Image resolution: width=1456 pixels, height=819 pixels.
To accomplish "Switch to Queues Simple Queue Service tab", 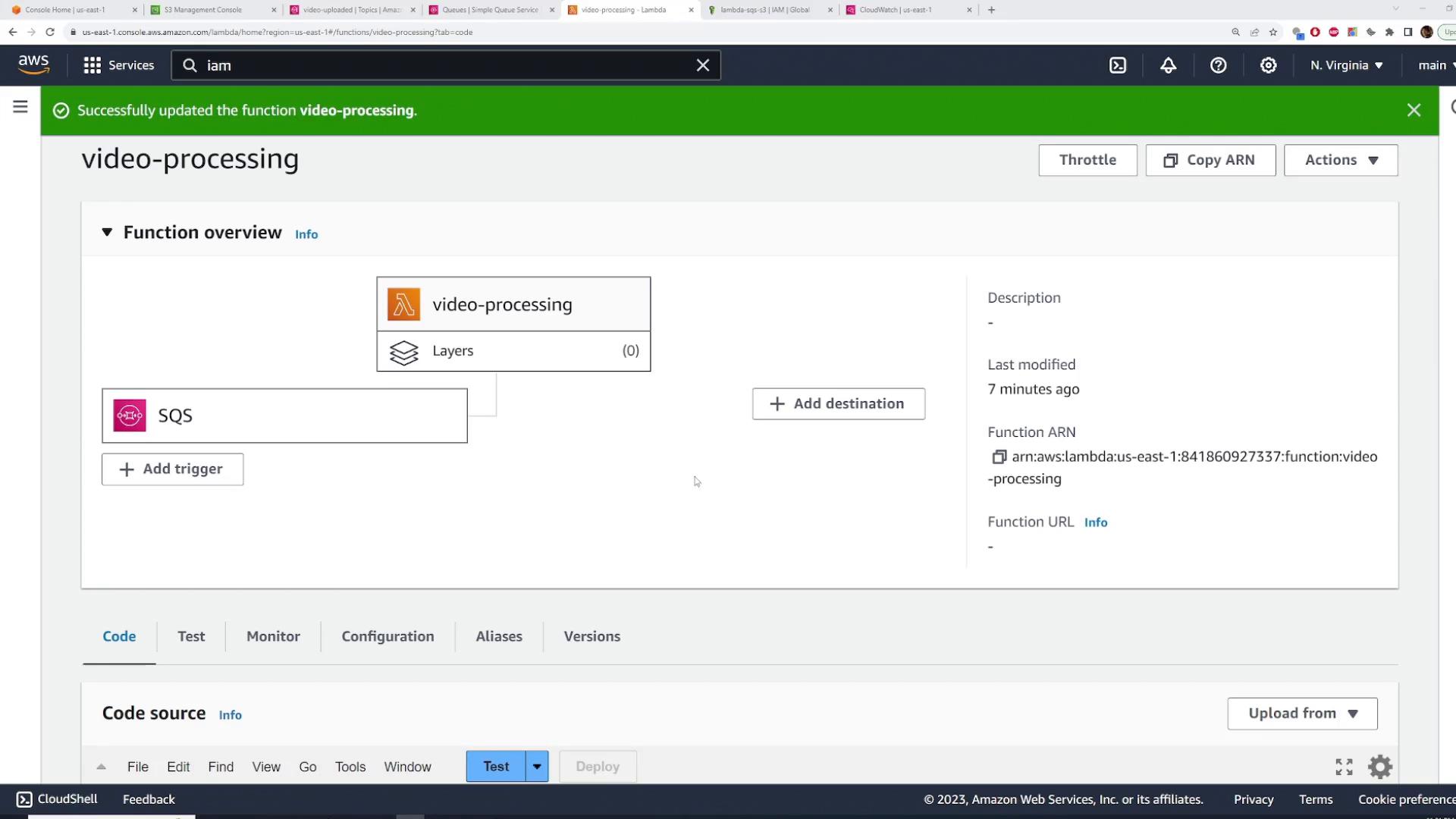I will (490, 10).
